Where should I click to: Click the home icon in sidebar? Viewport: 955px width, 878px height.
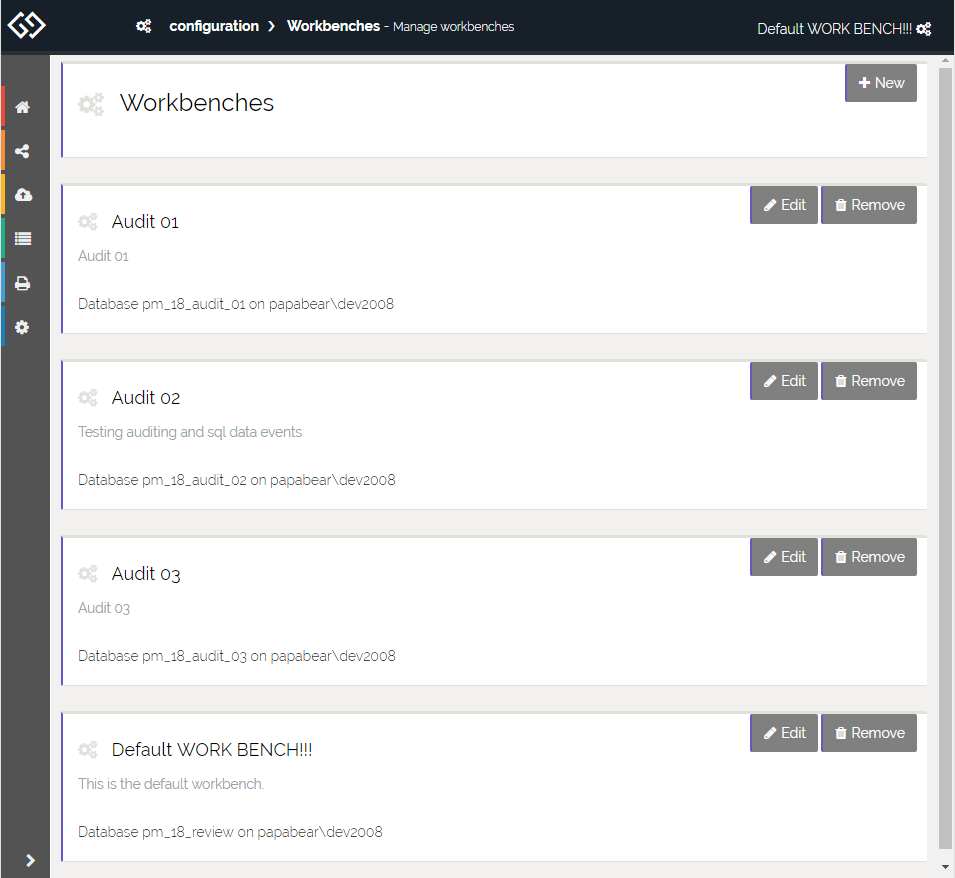[22, 107]
